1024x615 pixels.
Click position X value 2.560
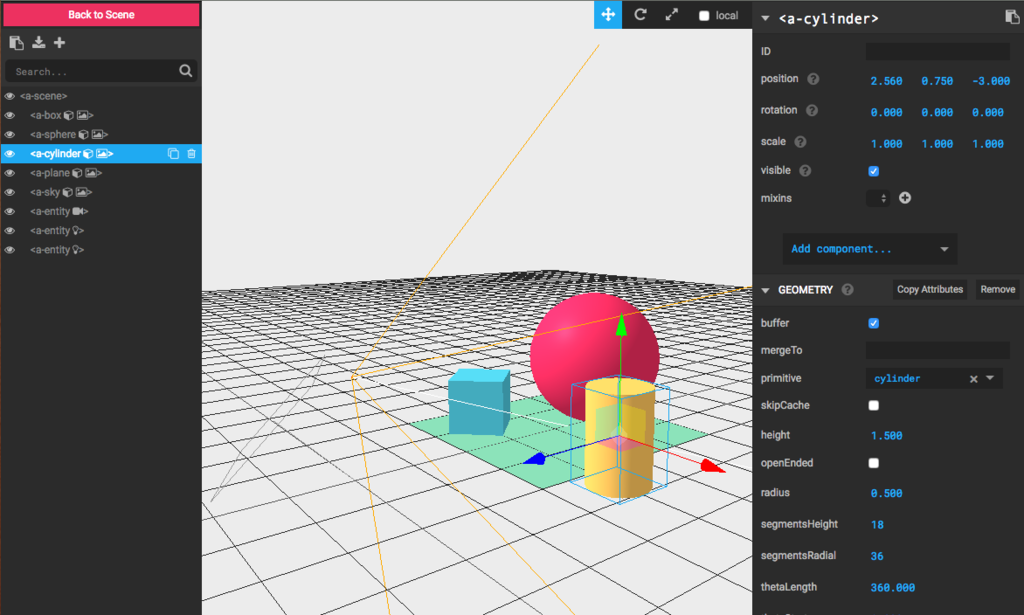(x=886, y=81)
